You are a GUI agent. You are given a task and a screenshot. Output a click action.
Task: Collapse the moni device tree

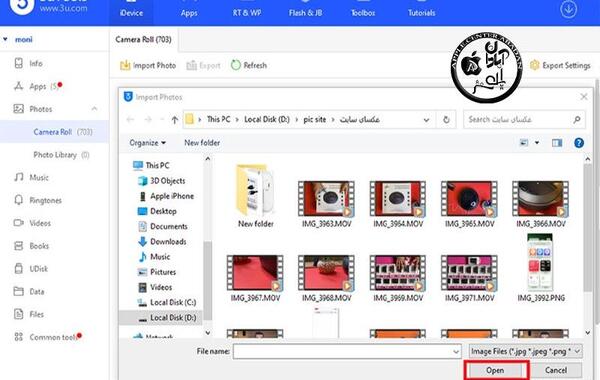pos(5,39)
